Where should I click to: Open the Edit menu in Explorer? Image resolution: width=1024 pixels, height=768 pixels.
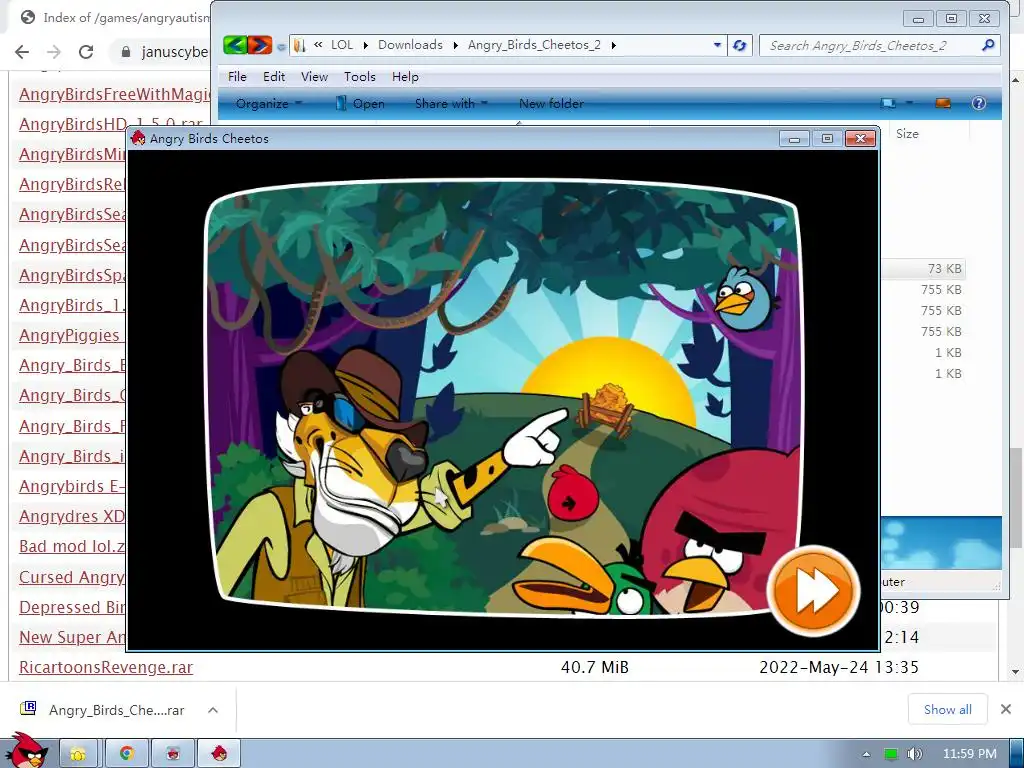point(274,76)
